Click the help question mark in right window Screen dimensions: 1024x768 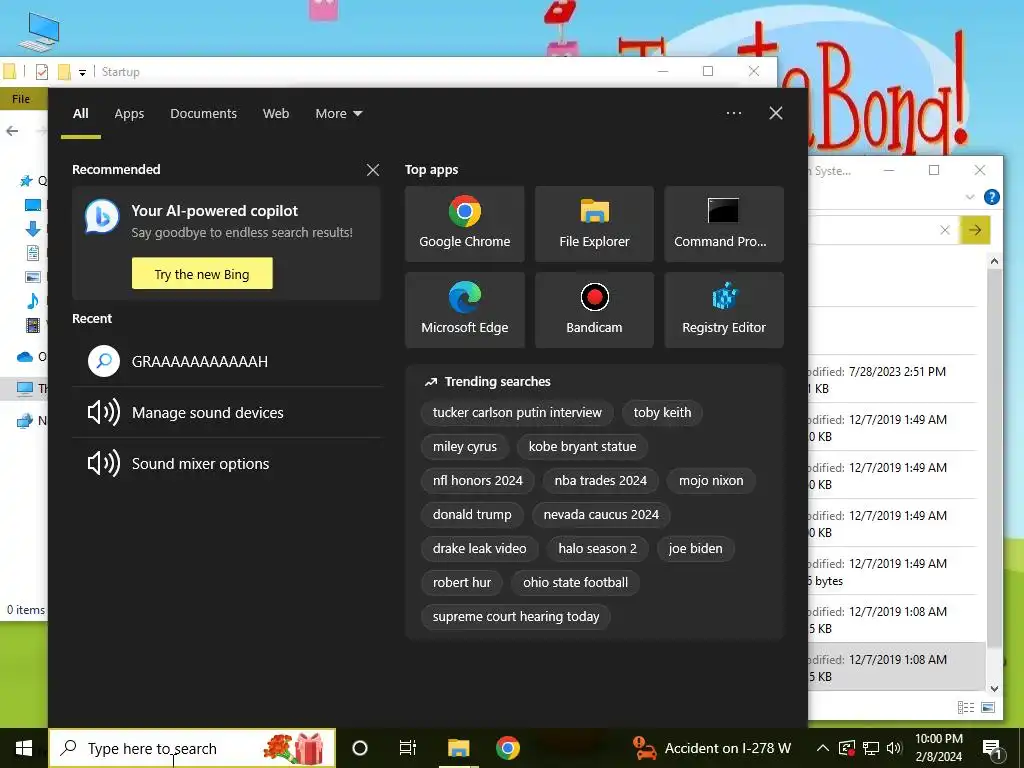click(x=991, y=197)
